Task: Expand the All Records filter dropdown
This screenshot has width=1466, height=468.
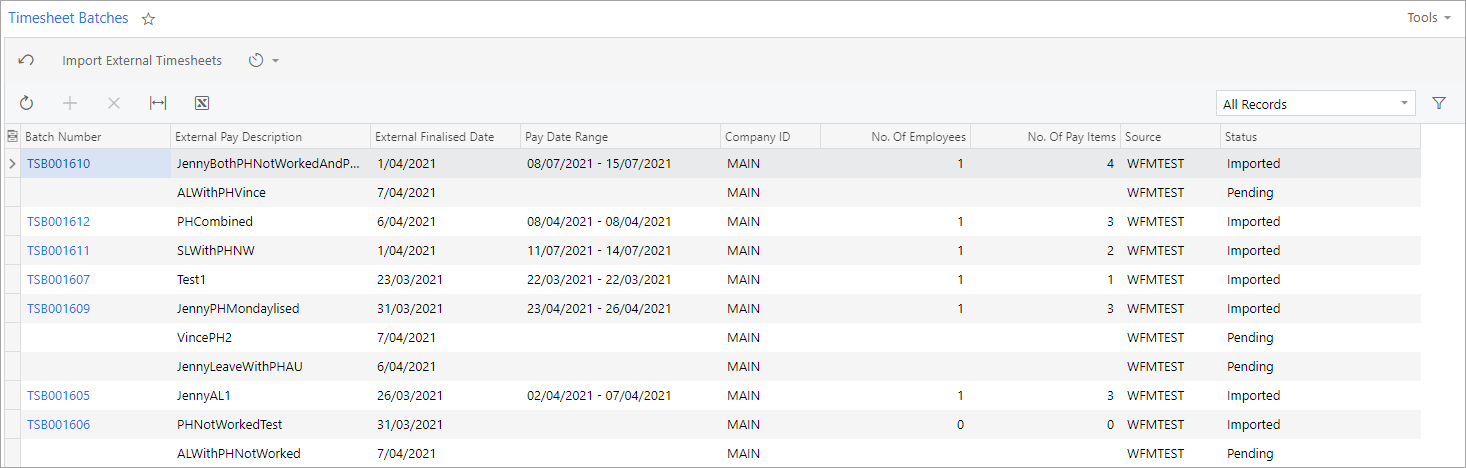Action: [x=1404, y=103]
